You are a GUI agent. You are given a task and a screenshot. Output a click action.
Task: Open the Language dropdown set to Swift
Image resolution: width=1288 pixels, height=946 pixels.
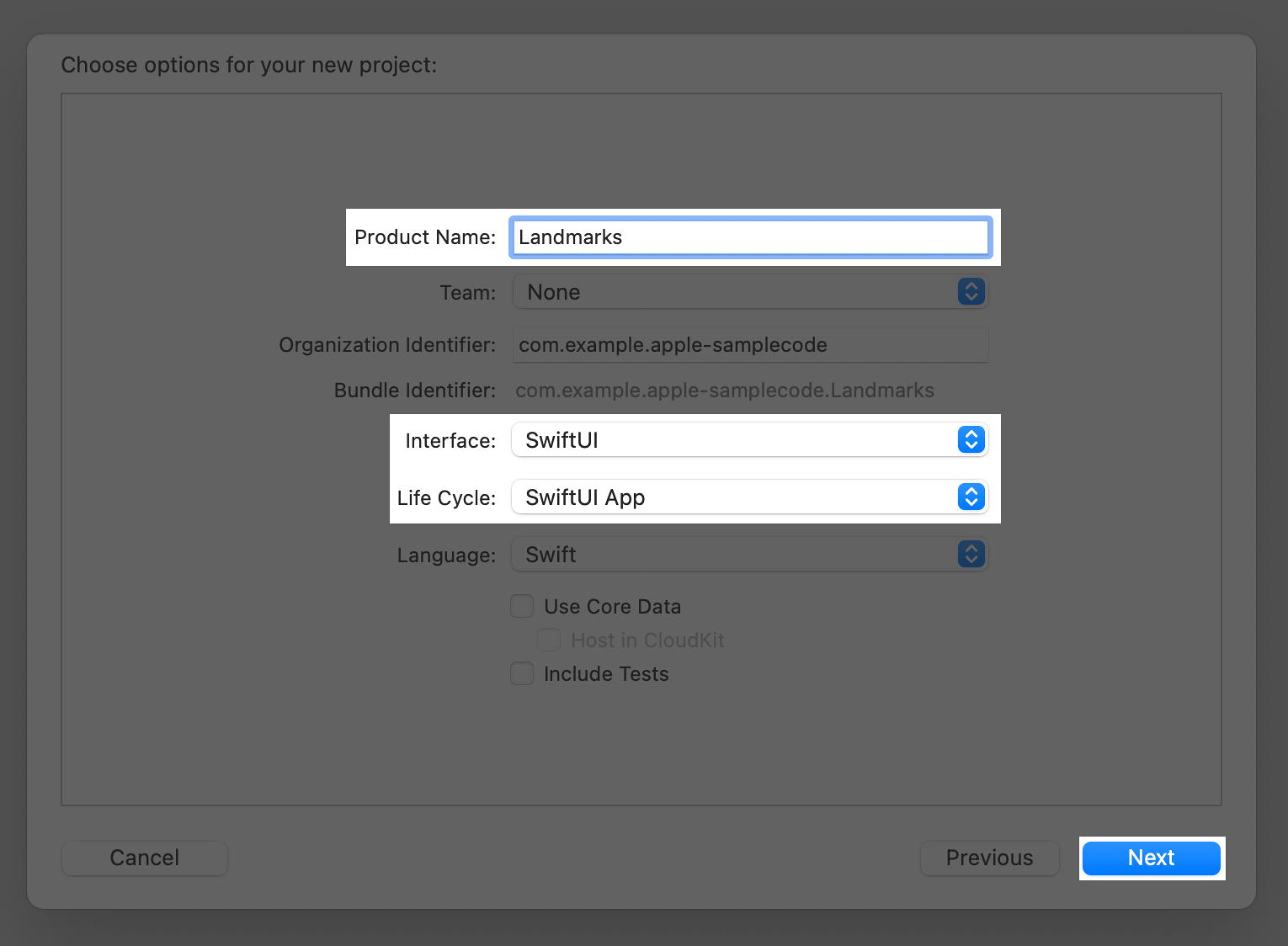750,555
